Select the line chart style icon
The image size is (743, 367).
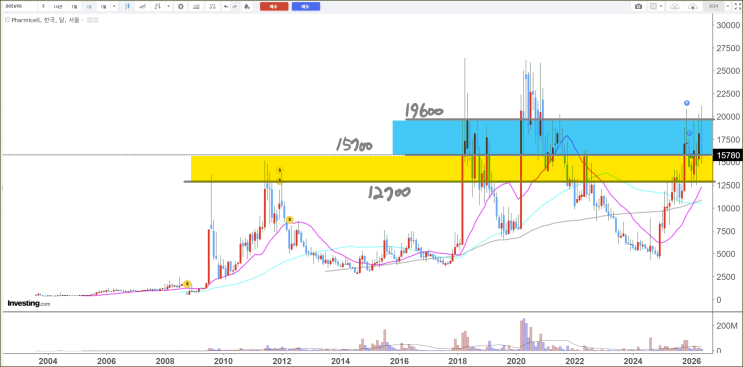142,6
